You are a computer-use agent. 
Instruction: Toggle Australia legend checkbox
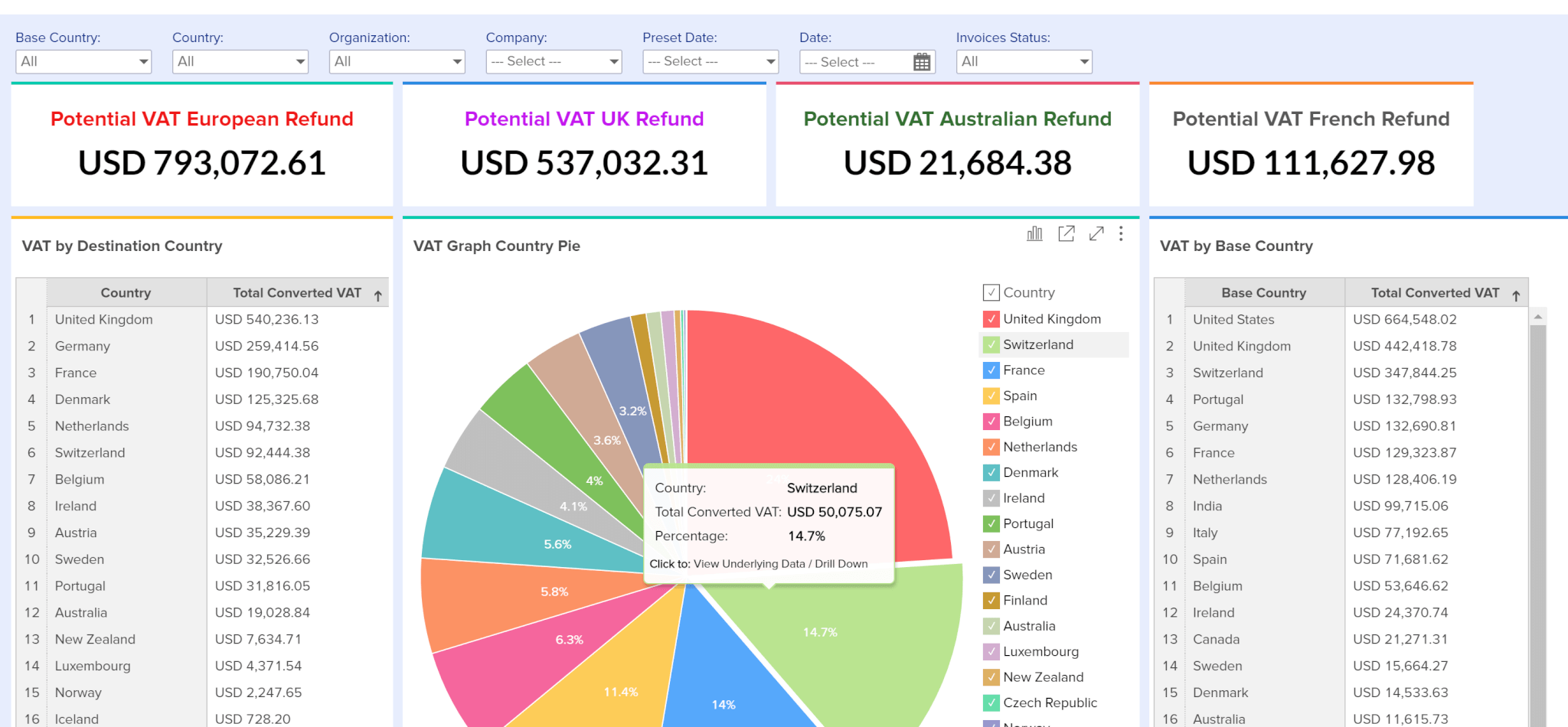(x=991, y=625)
